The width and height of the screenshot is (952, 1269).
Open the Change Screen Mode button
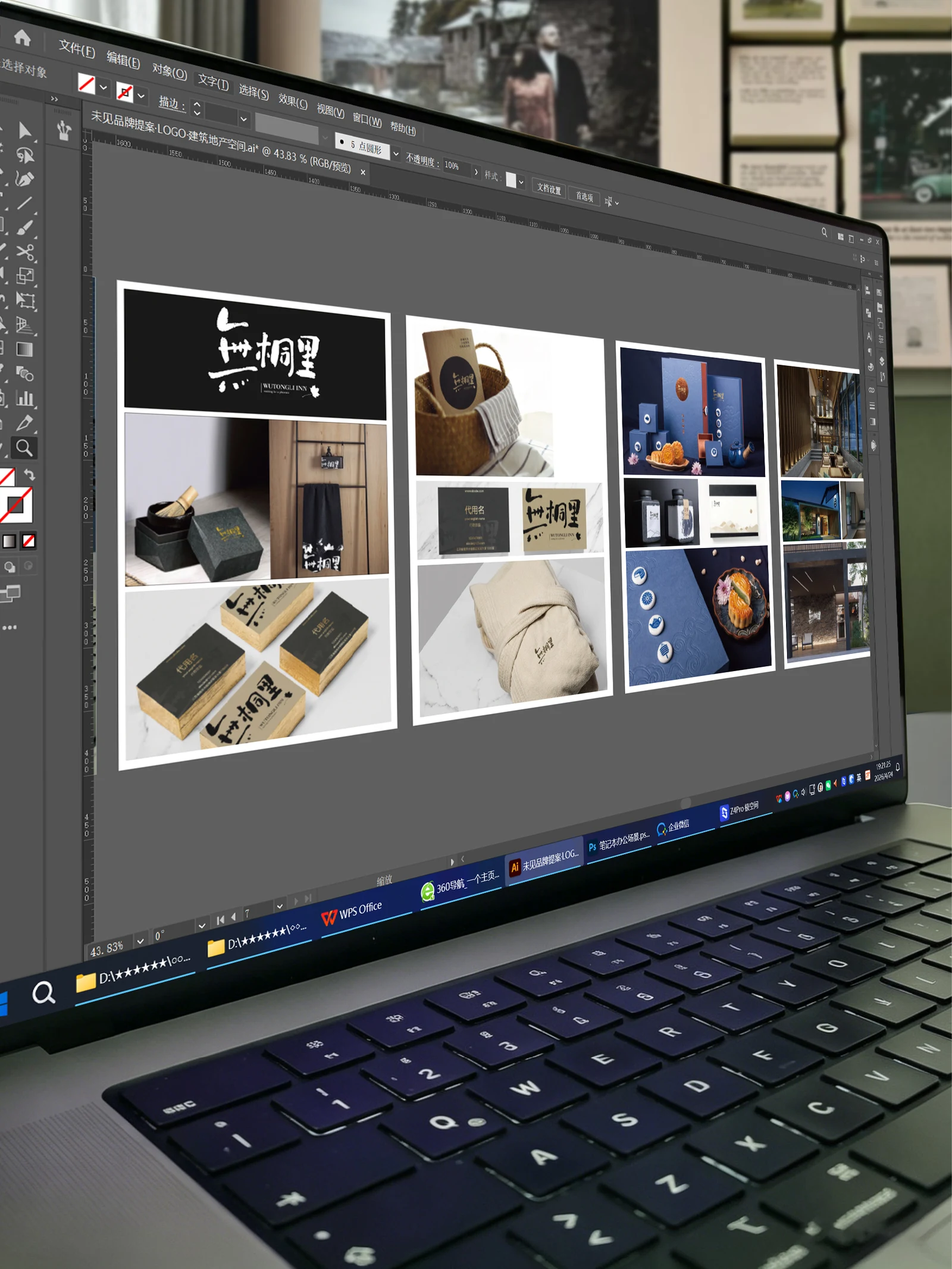point(11,593)
